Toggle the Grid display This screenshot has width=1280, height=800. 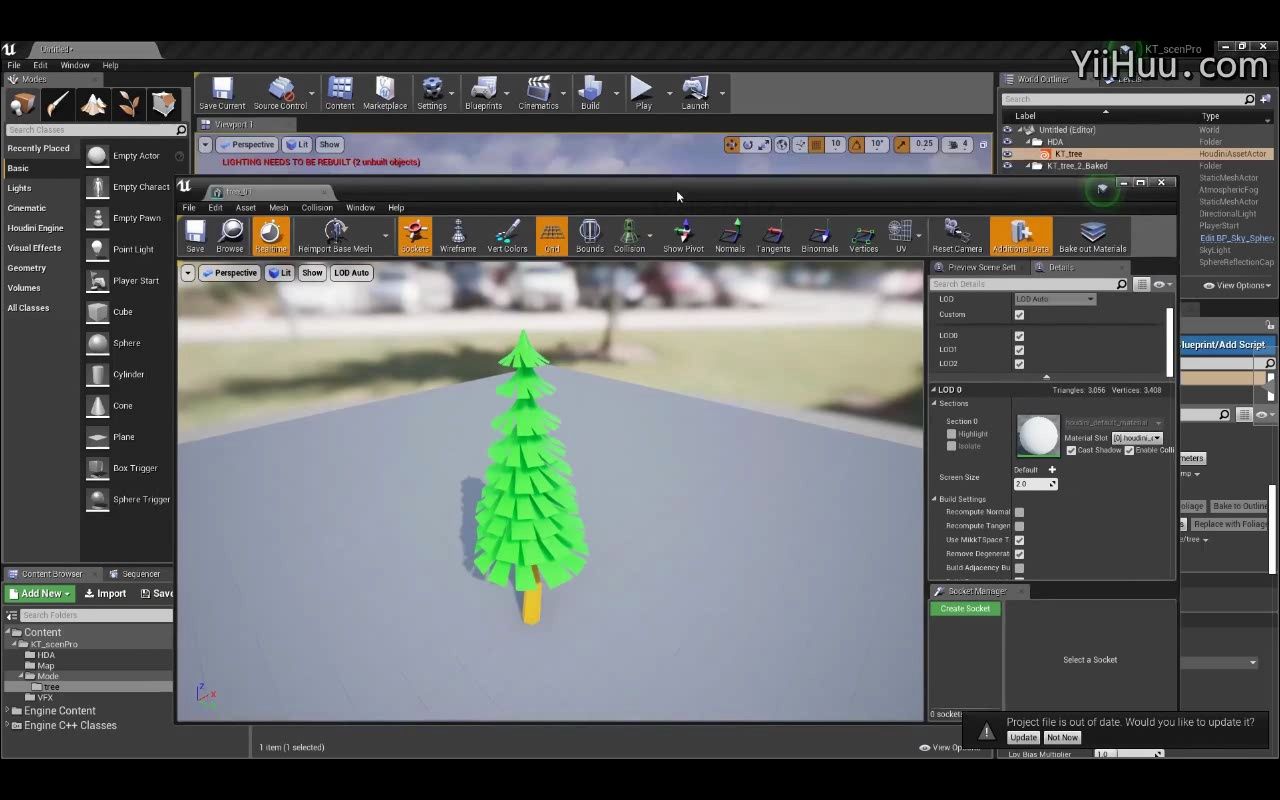(551, 236)
